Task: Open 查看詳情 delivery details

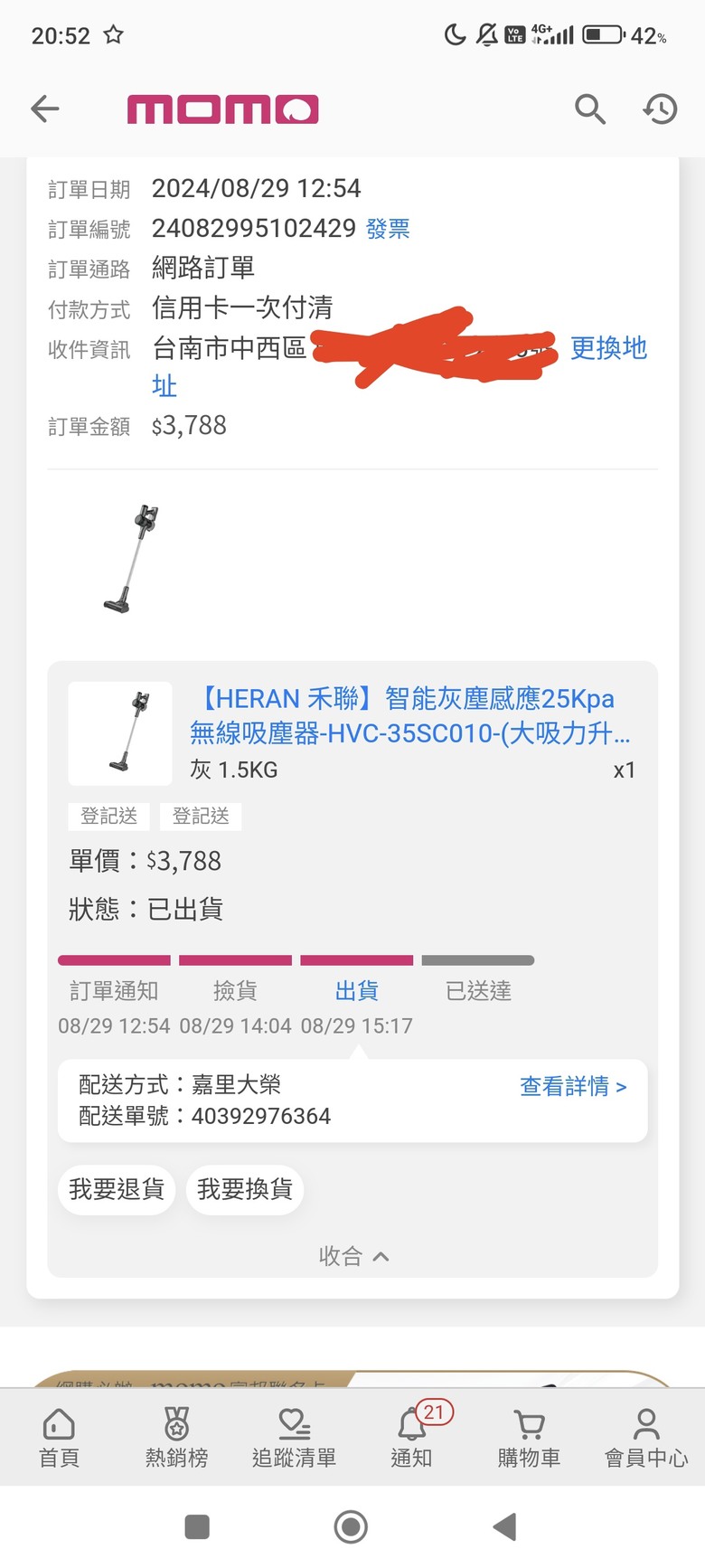Action: pyautogui.click(x=573, y=1086)
